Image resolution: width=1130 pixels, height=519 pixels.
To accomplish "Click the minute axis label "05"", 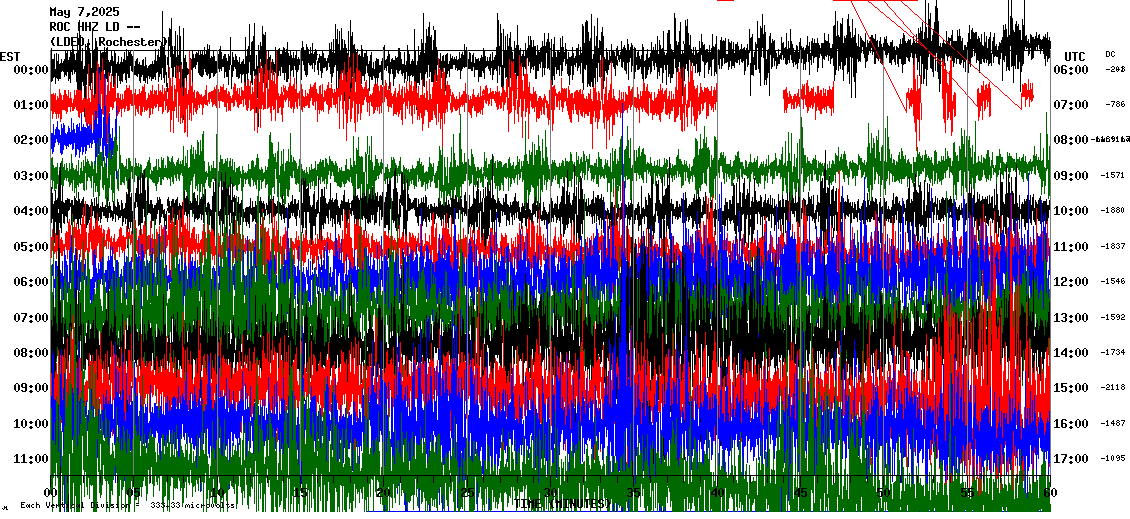I will 134,493.
